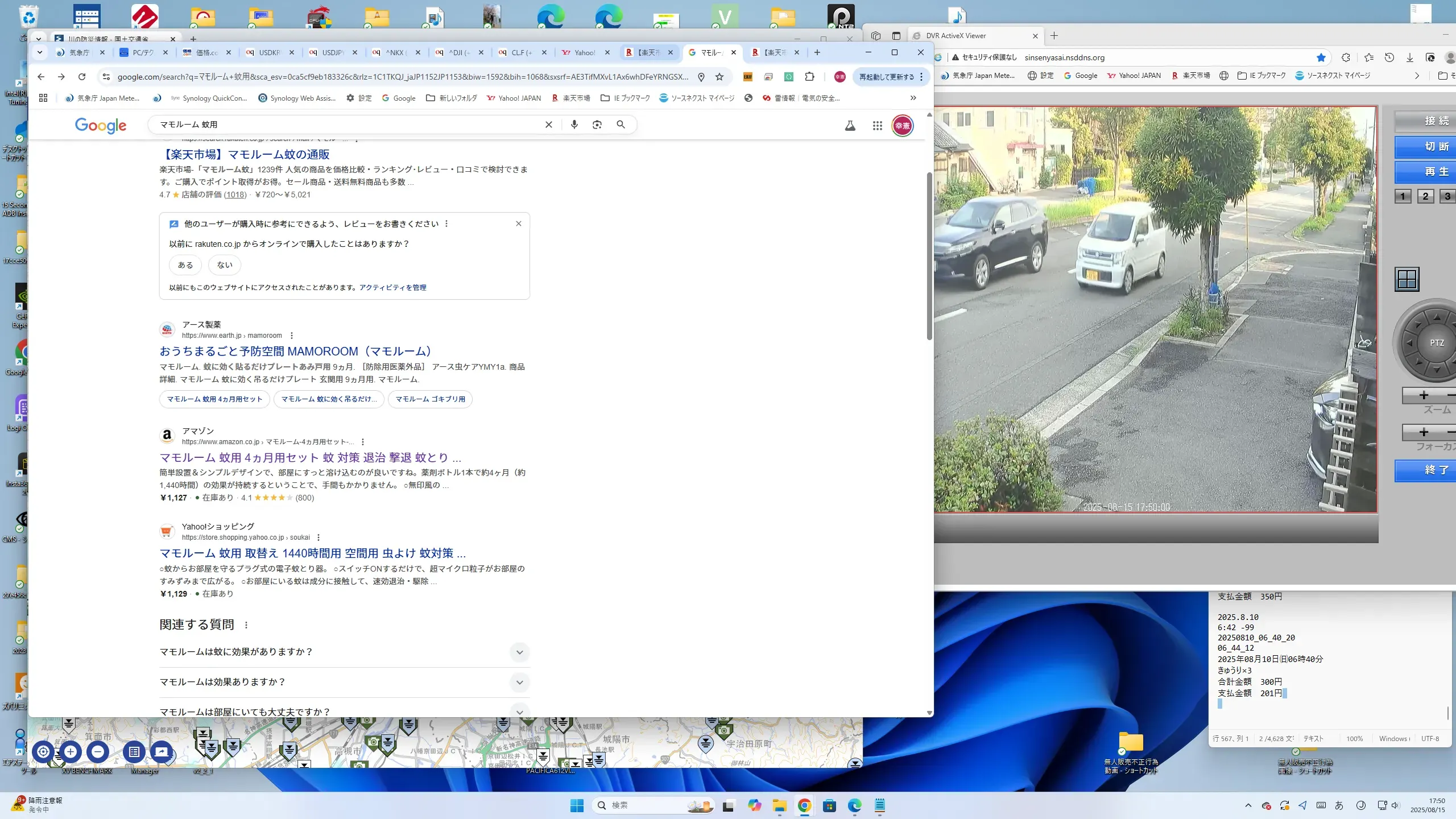Bookmark this page with the star icon
Image resolution: width=1456 pixels, height=819 pixels.
point(719,77)
